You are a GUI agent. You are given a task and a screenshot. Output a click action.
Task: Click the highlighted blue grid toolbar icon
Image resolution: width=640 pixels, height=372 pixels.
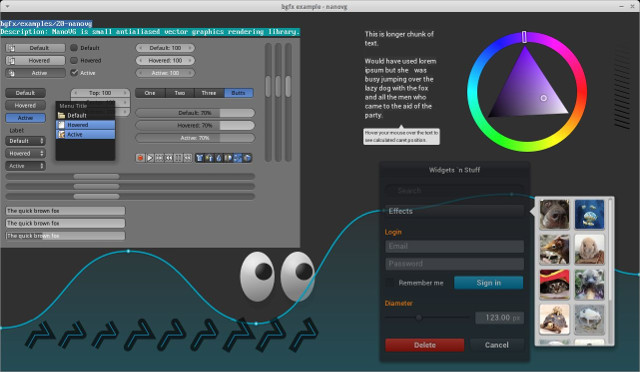pyautogui.click(x=238, y=158)
